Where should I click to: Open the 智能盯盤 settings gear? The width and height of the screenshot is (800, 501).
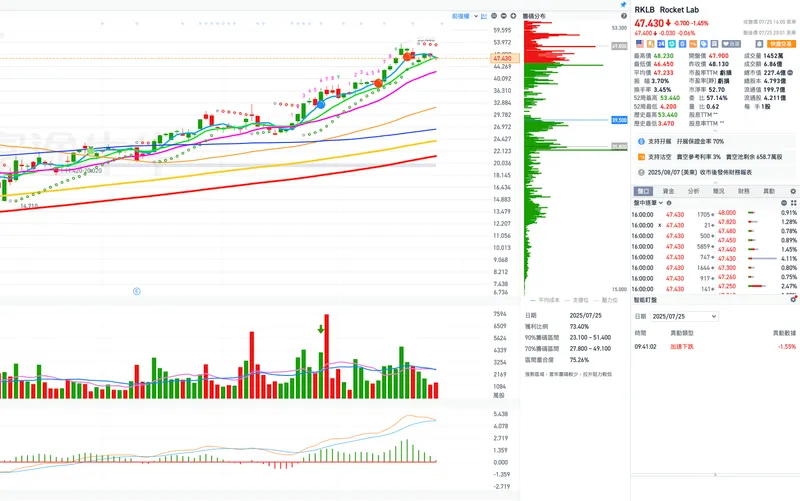pyautogui.click(x=793, y=299)
